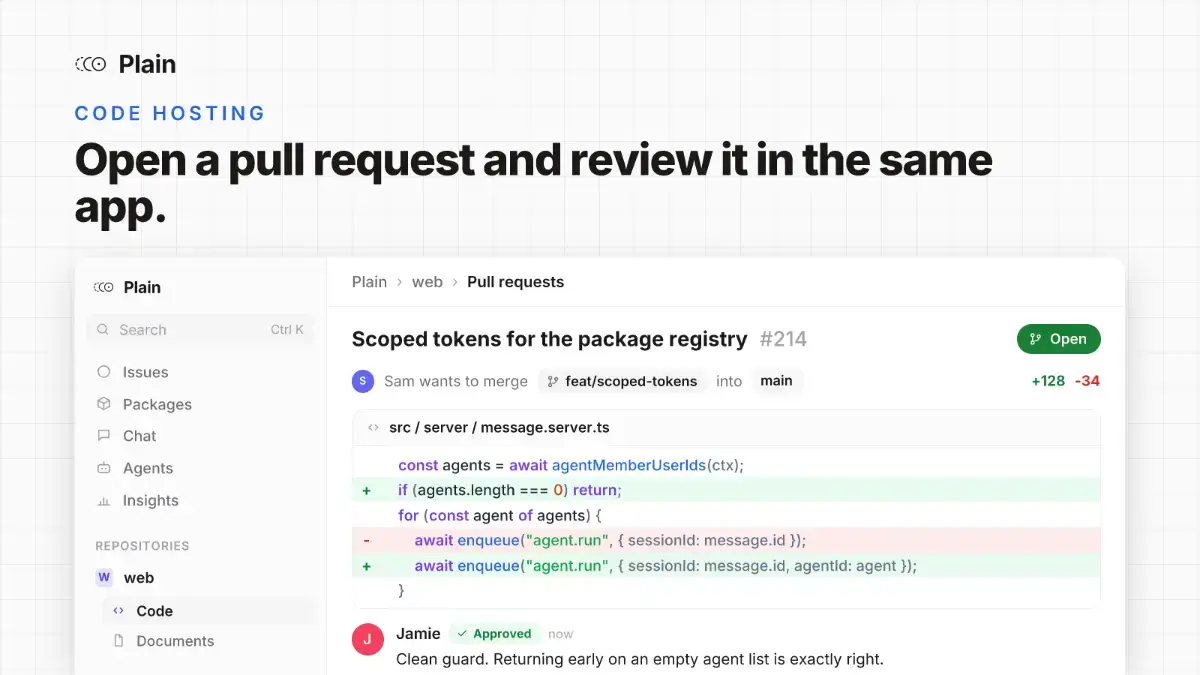Click the Approved badge next to Jamie
Viewport: 1200px width, 675px height.
(494, 634)
